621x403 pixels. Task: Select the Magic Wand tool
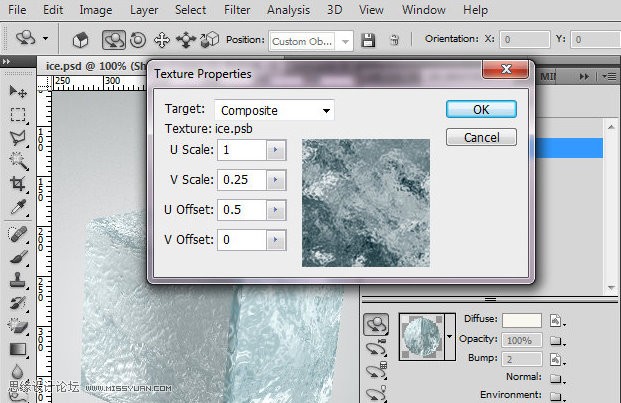(18, 161)
